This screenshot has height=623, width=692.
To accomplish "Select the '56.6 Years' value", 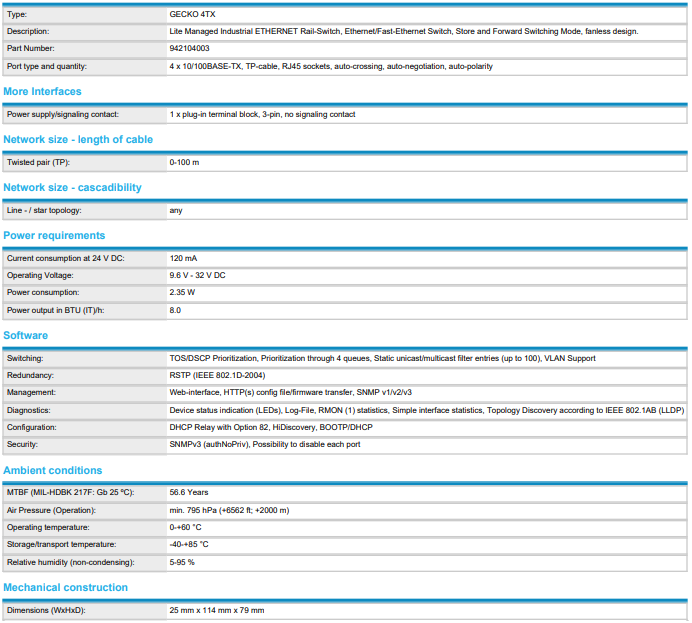I will point(188,492).
